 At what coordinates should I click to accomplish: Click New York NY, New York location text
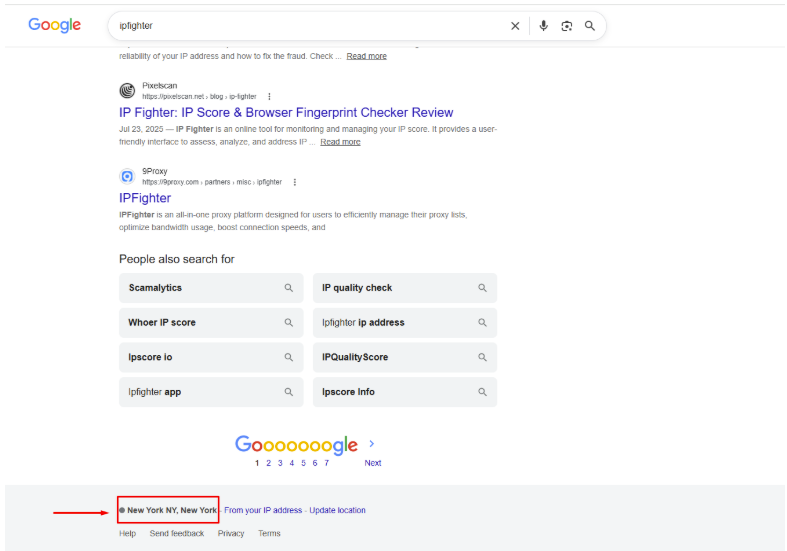click(172, 510)
